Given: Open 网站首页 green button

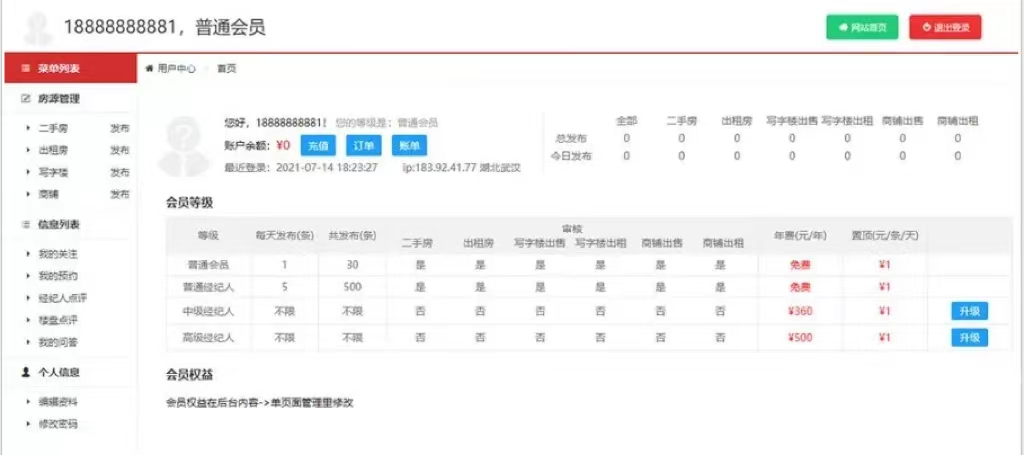Looking at the screenshot, I should click(x=862, y=27).
